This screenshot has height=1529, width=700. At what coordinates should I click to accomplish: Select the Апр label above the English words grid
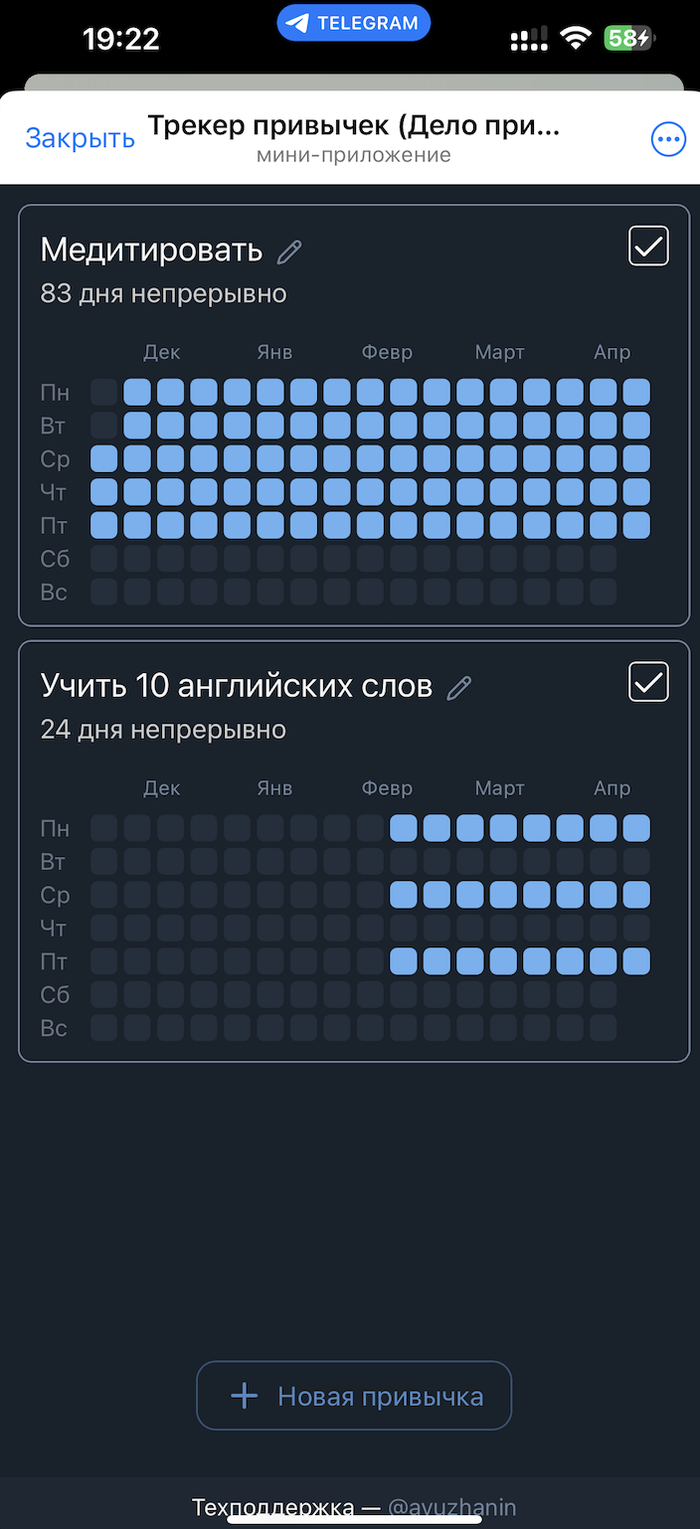pos(612,788)
